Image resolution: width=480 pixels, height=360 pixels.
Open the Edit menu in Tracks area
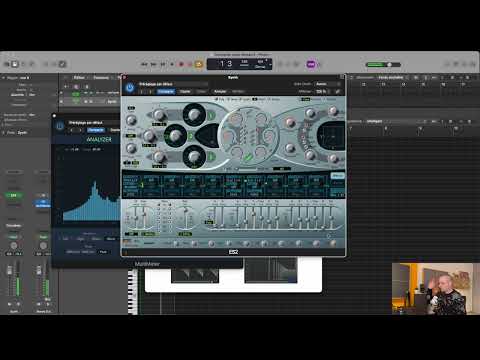(79, 78)
